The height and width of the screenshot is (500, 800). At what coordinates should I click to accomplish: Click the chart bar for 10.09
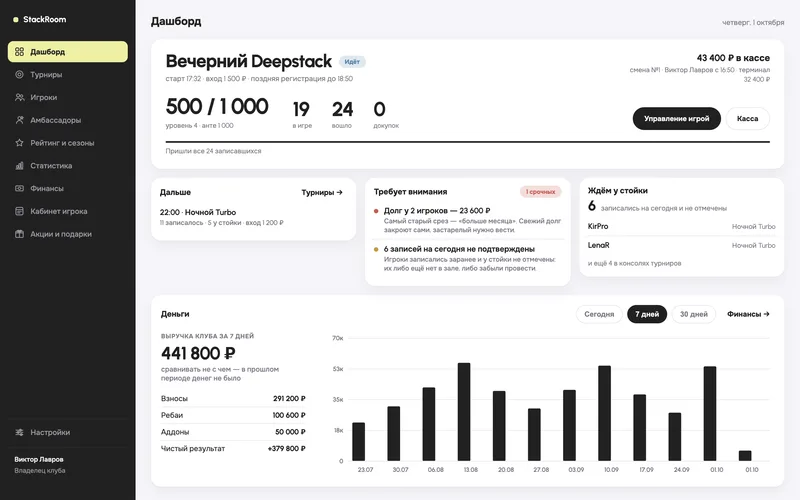(x=605, y=413)
